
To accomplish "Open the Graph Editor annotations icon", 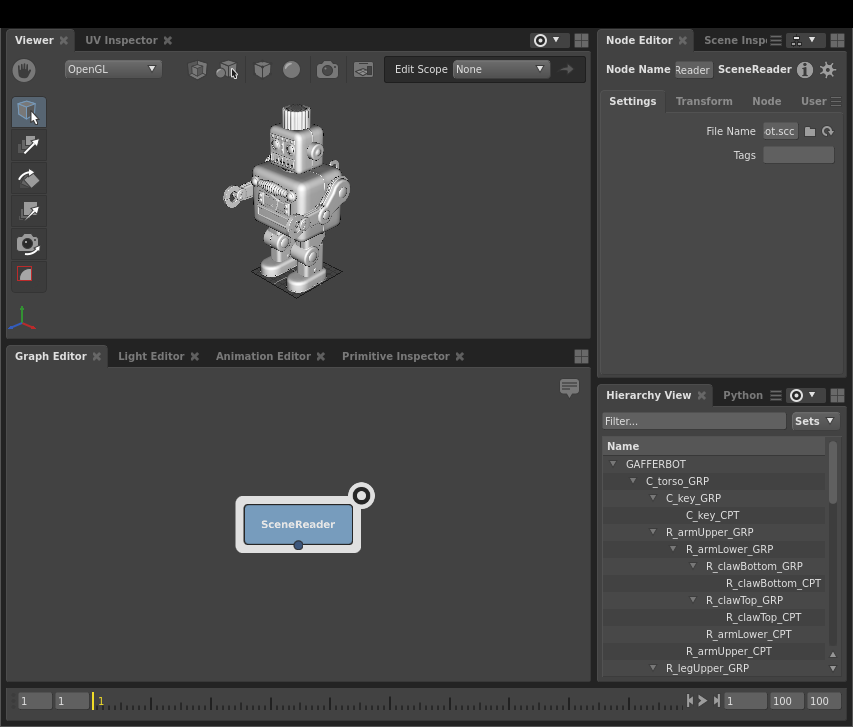I will (569, 388).
